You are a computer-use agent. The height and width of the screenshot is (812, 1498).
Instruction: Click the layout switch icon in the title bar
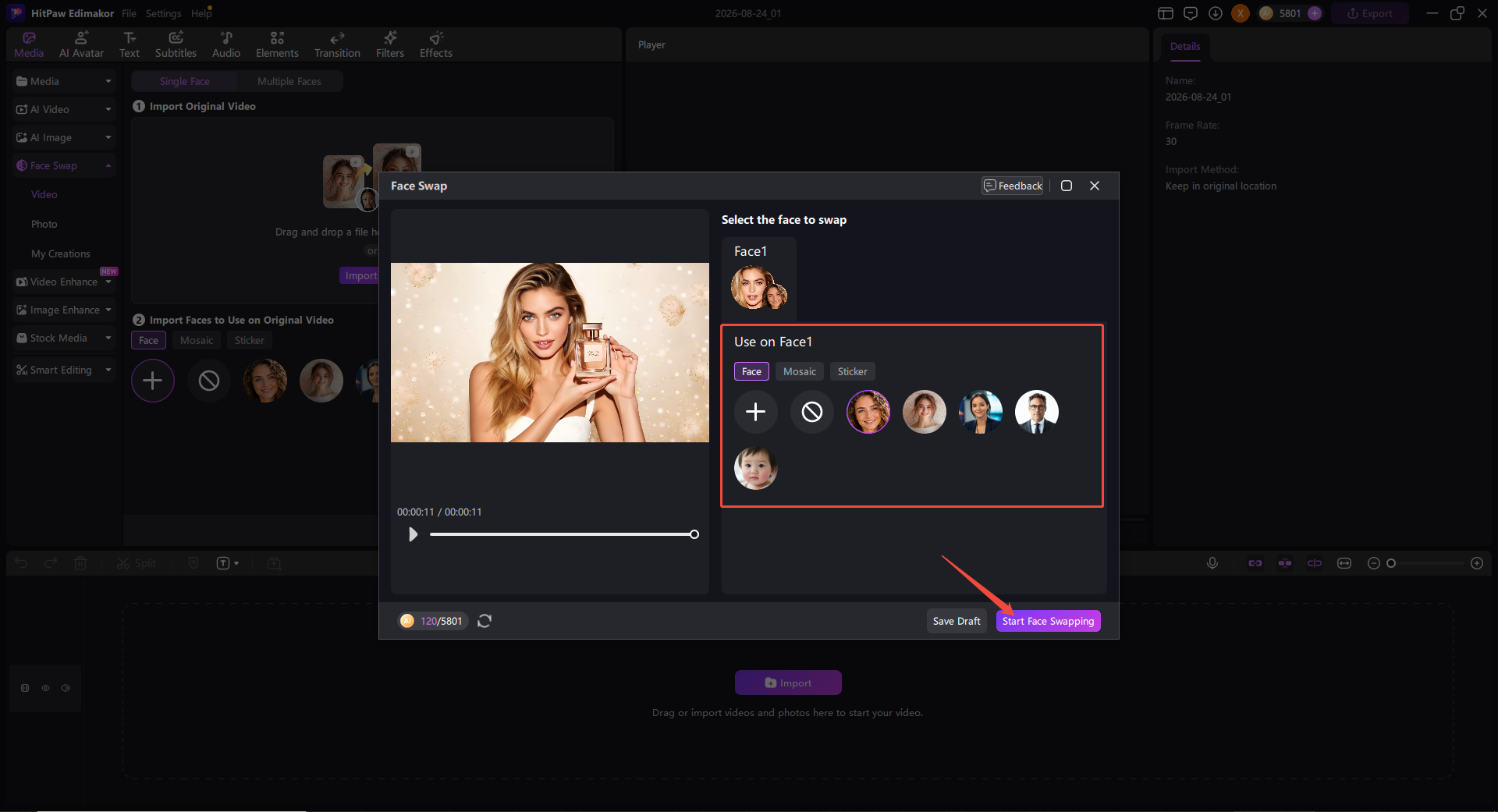[x=1166, y=13]
